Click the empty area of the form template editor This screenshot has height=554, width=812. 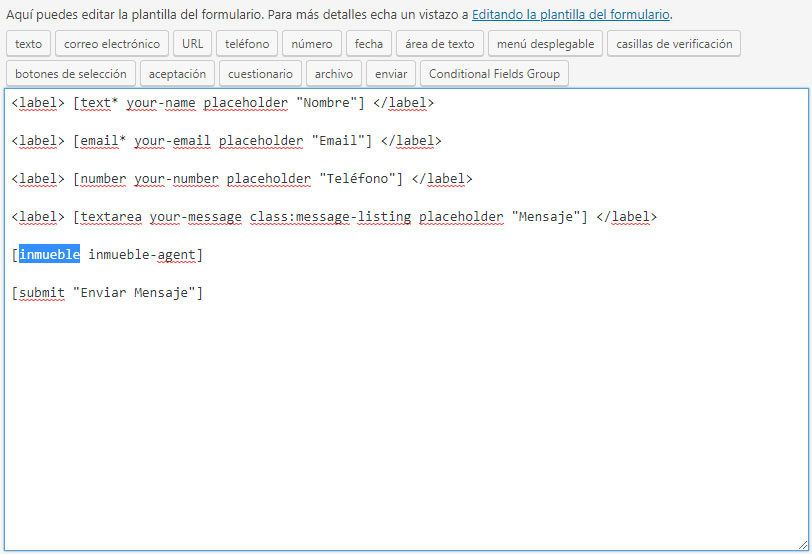tap(400, 420)
